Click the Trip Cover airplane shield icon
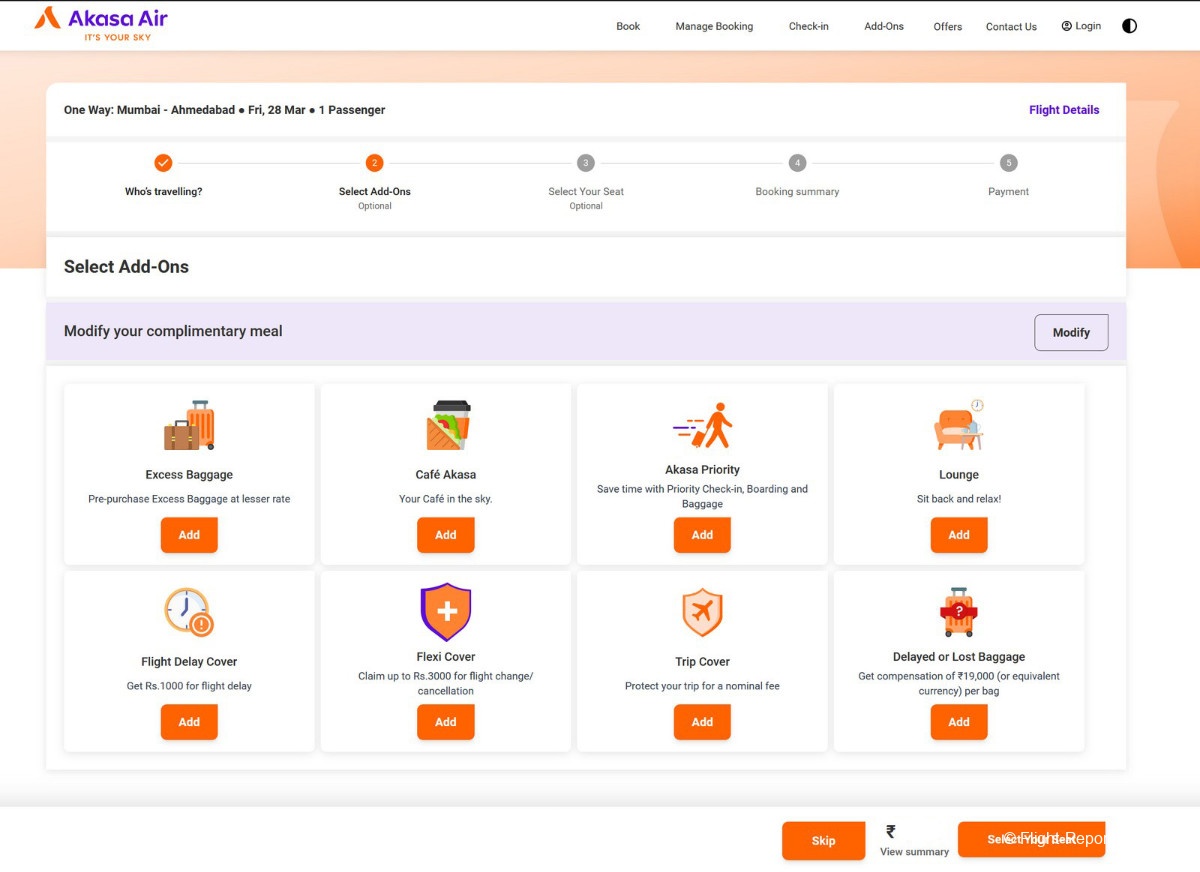Image resolution: width=1200 pixels, height=872 pixels. pos(702,612)
